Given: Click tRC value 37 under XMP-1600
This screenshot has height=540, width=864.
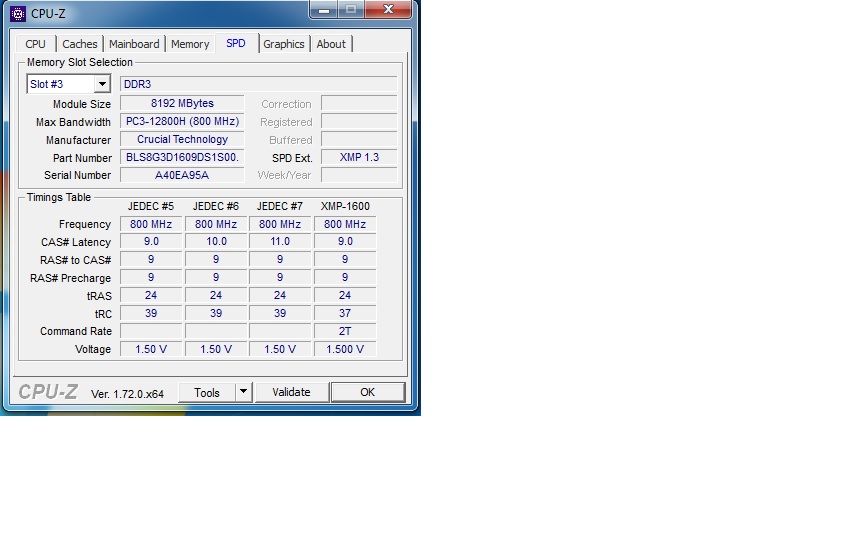Looking at the screenshot, I should coord(345,313).
